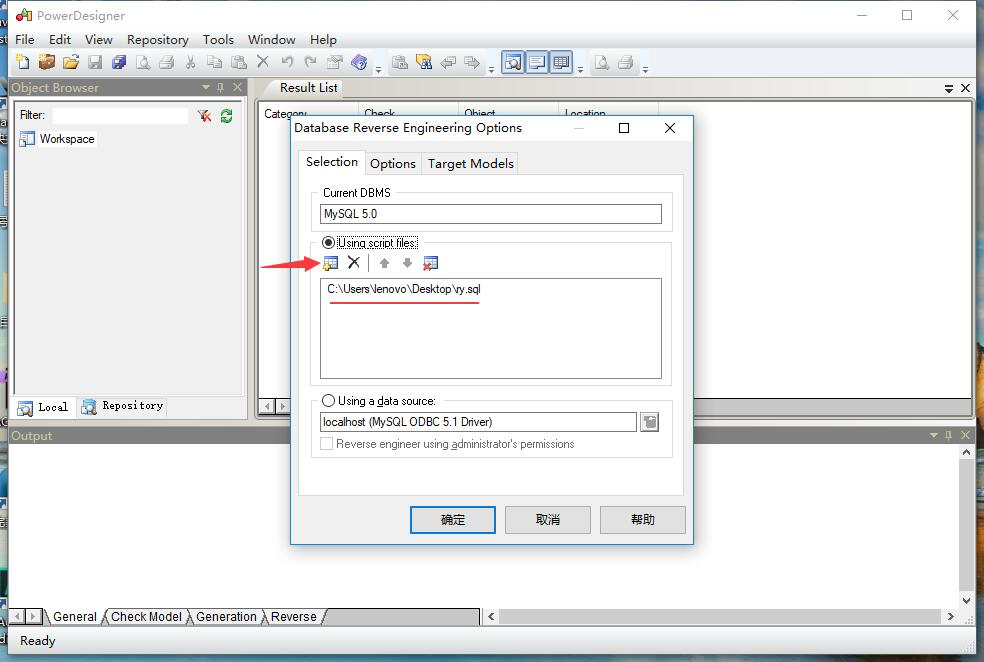Click the Filter input field in Object Browser

click(120, 115)
